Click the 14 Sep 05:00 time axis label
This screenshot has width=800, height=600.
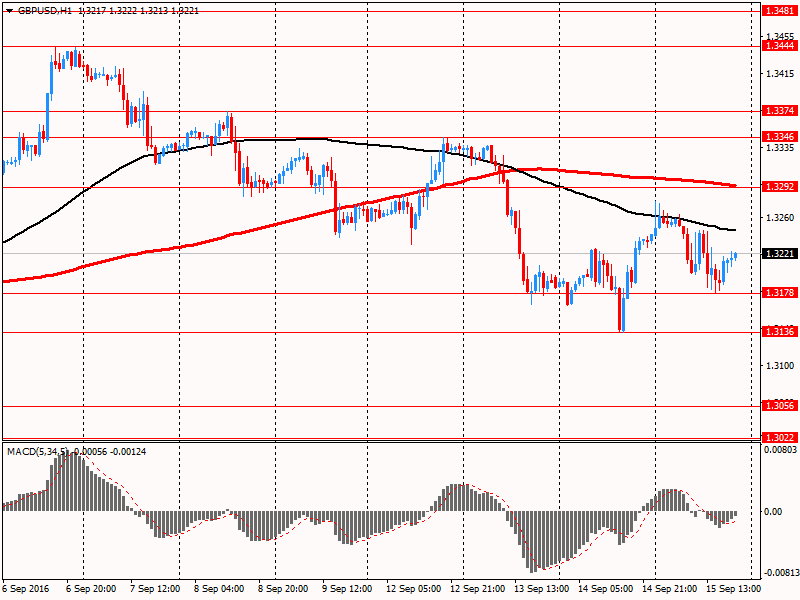pyautogui.click(x=606, y=589)
